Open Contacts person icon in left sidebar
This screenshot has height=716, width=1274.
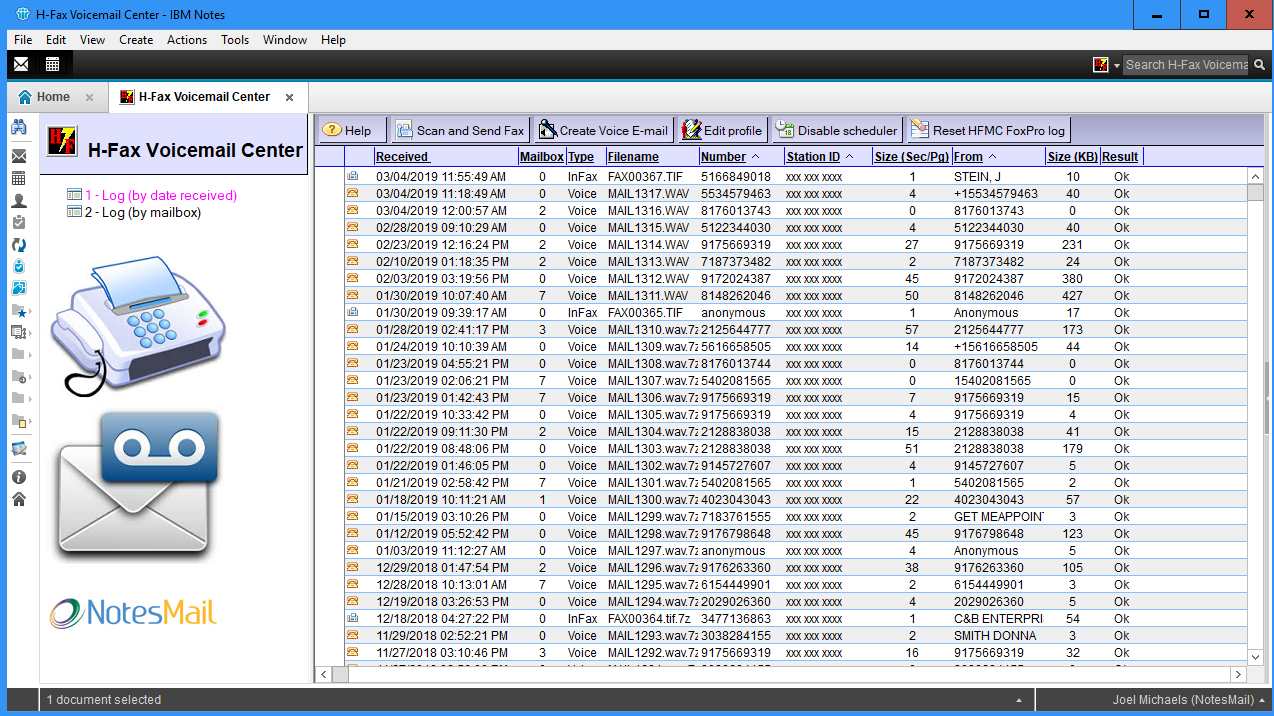click(18, 201)
